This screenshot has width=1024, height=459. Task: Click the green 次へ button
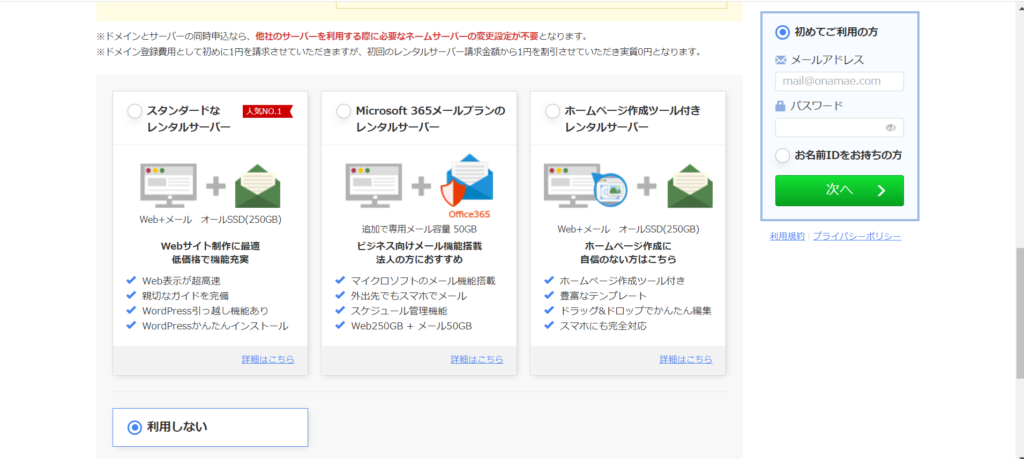click(x=839, y=190)
